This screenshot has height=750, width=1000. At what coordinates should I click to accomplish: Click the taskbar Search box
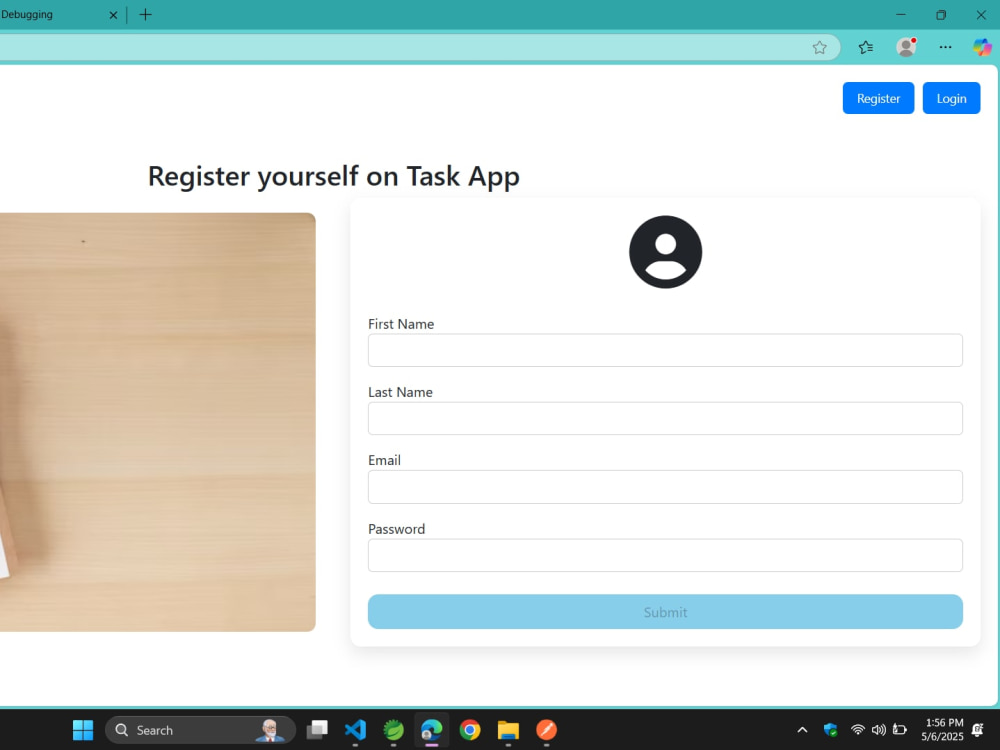click(200, 730)
